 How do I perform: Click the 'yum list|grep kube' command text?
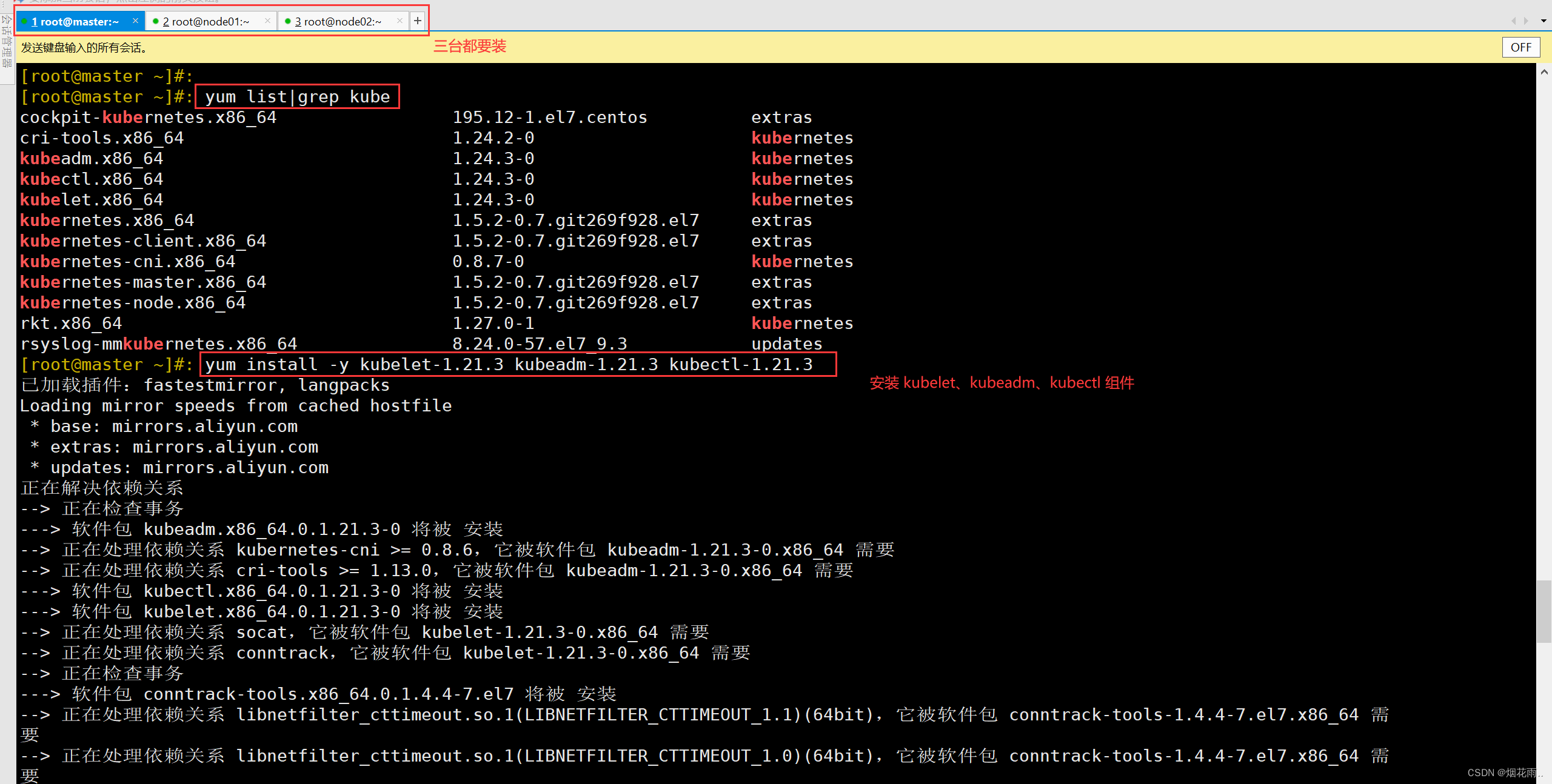[x=298, y=97]
